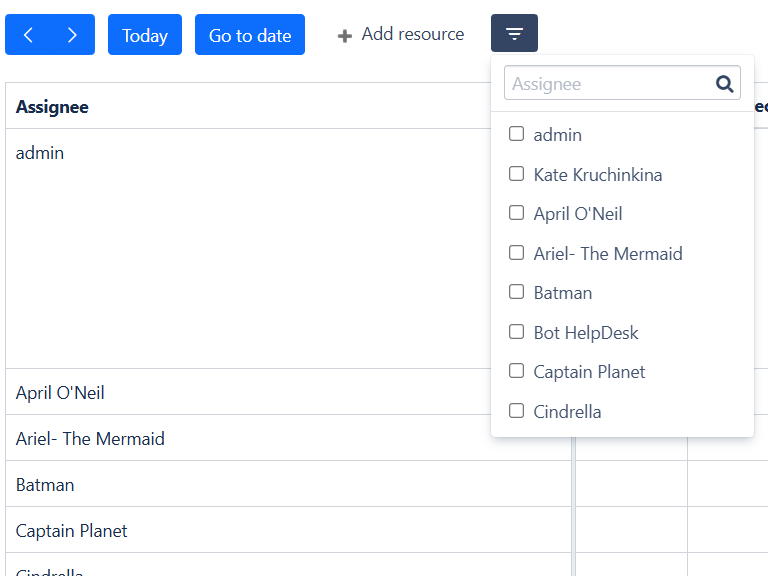Screen dimensions: 768x576
Task: Select the Ariel- The Mermaid checkbox
Action: (517, 253)
